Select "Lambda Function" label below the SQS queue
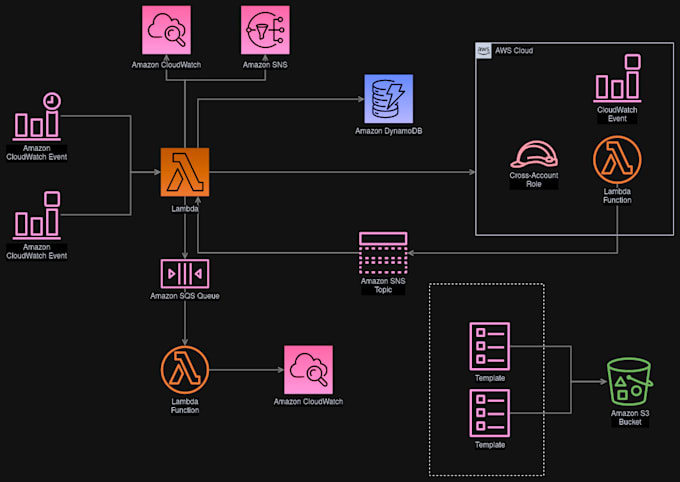 coord(185,406)
